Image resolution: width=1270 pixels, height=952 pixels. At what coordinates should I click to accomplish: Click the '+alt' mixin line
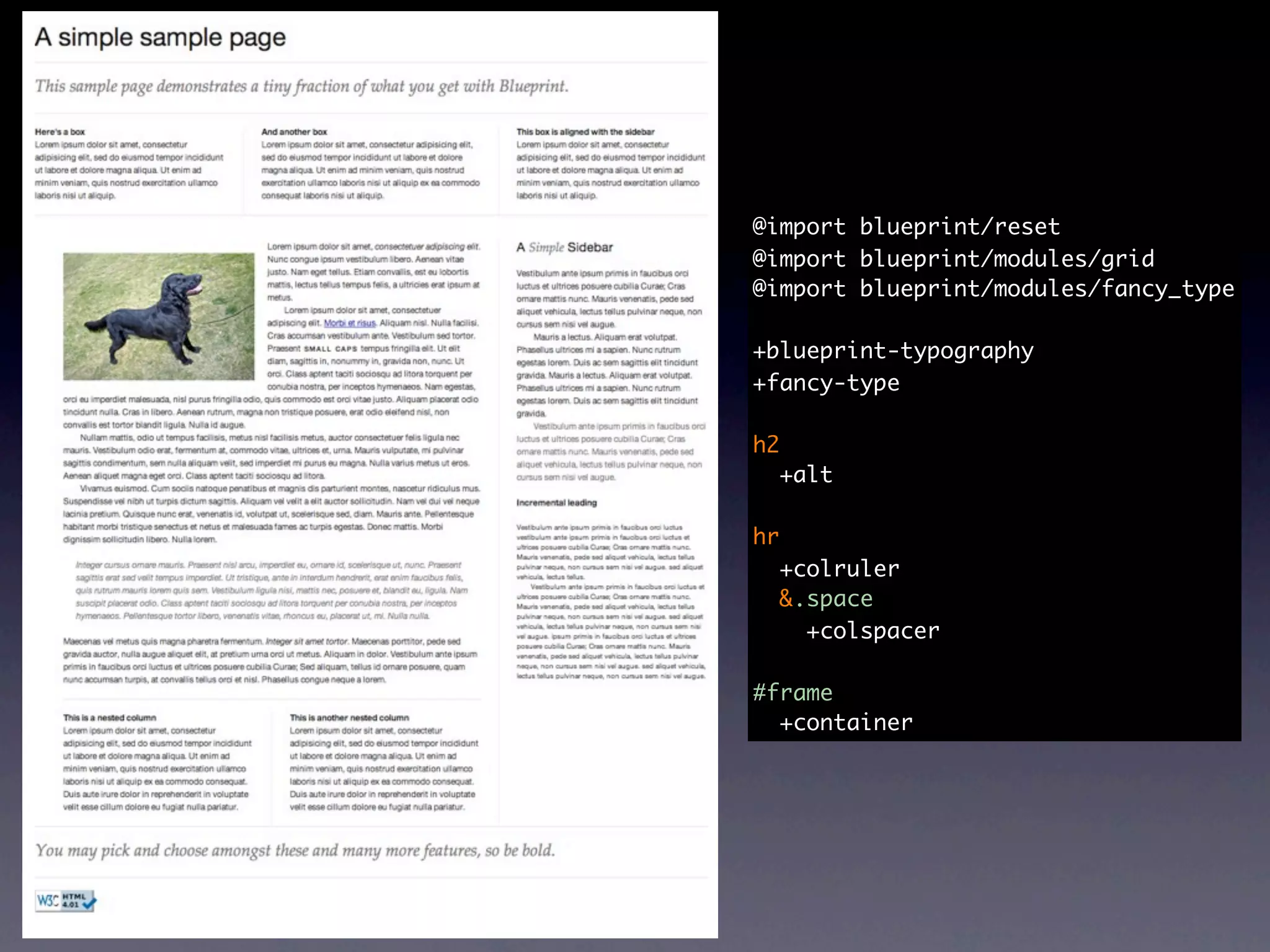coord(806,475)
